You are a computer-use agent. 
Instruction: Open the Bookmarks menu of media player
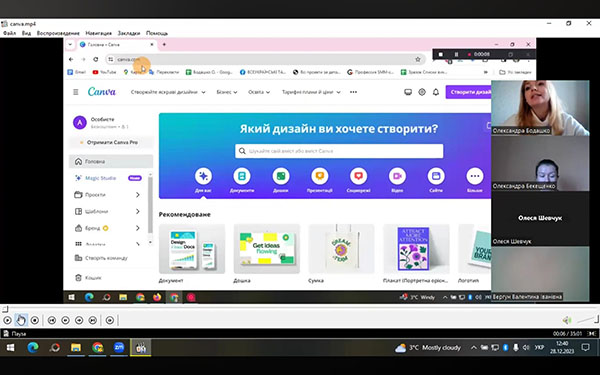pyautogui.click(x=129, y=33)
